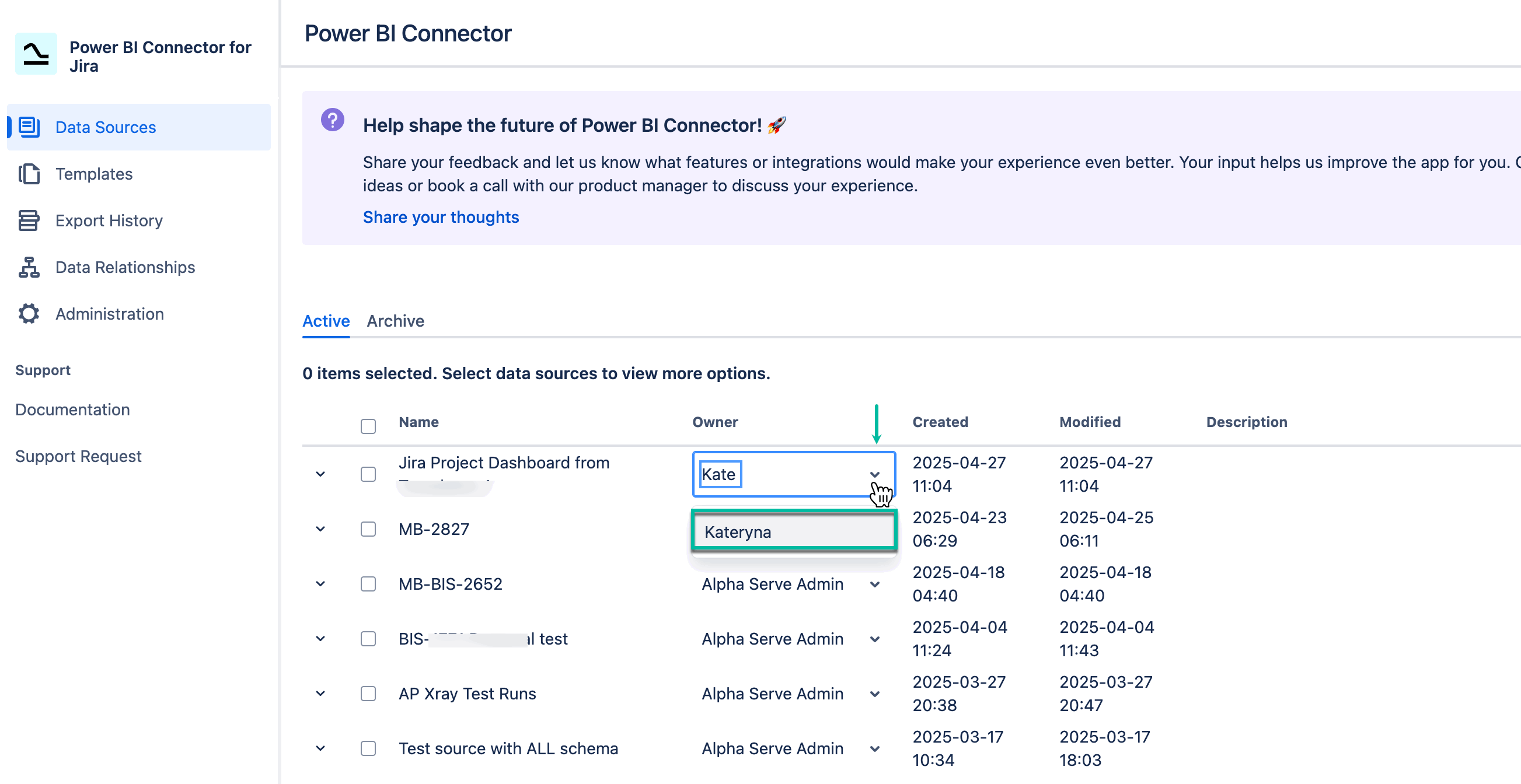Tick the Test source with ALL schema checkbox

coord(368,748)
